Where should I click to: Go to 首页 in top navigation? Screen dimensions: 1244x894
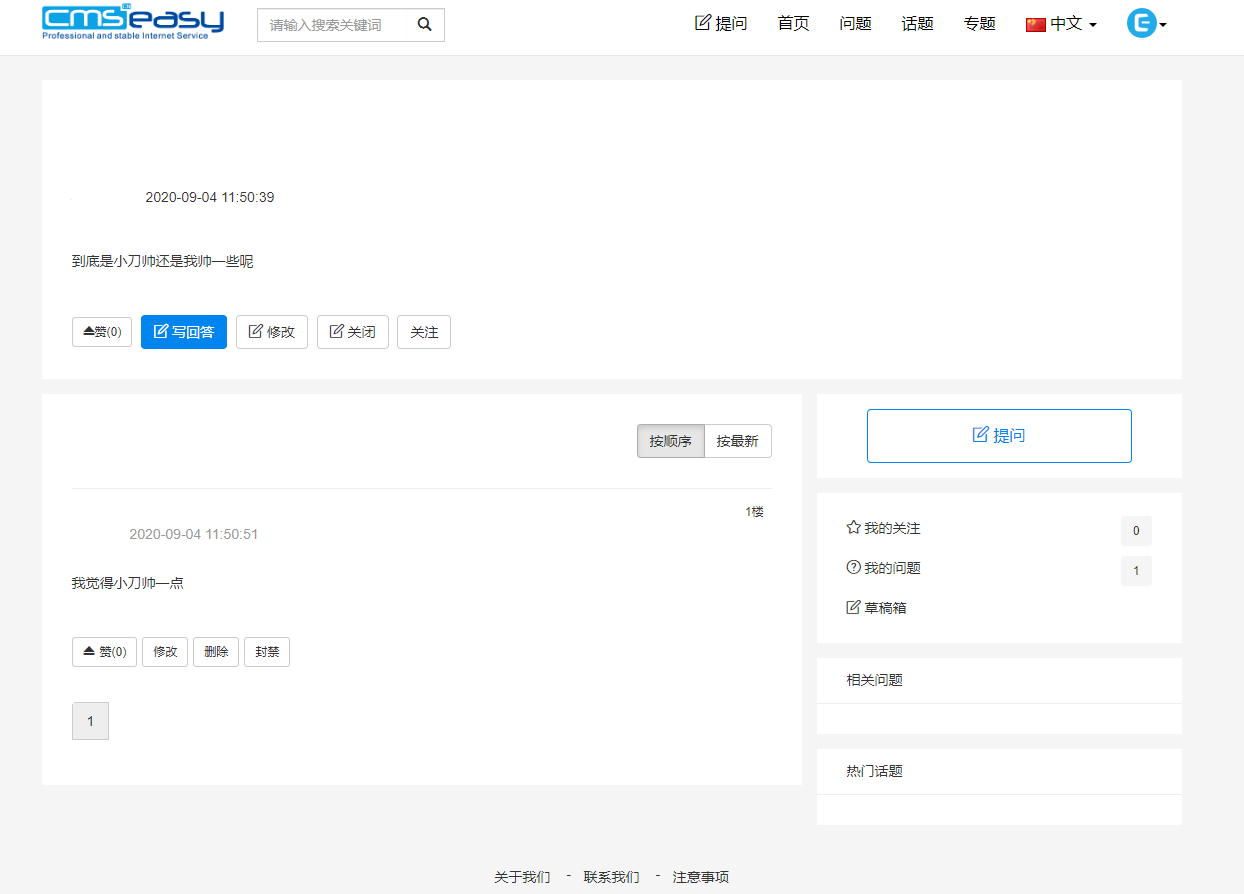793,24
